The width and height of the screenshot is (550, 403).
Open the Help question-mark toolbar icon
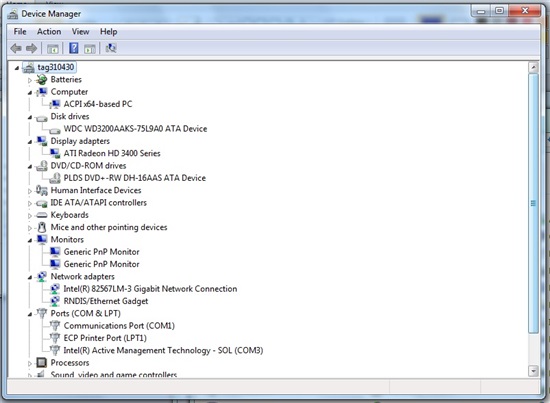74,48
